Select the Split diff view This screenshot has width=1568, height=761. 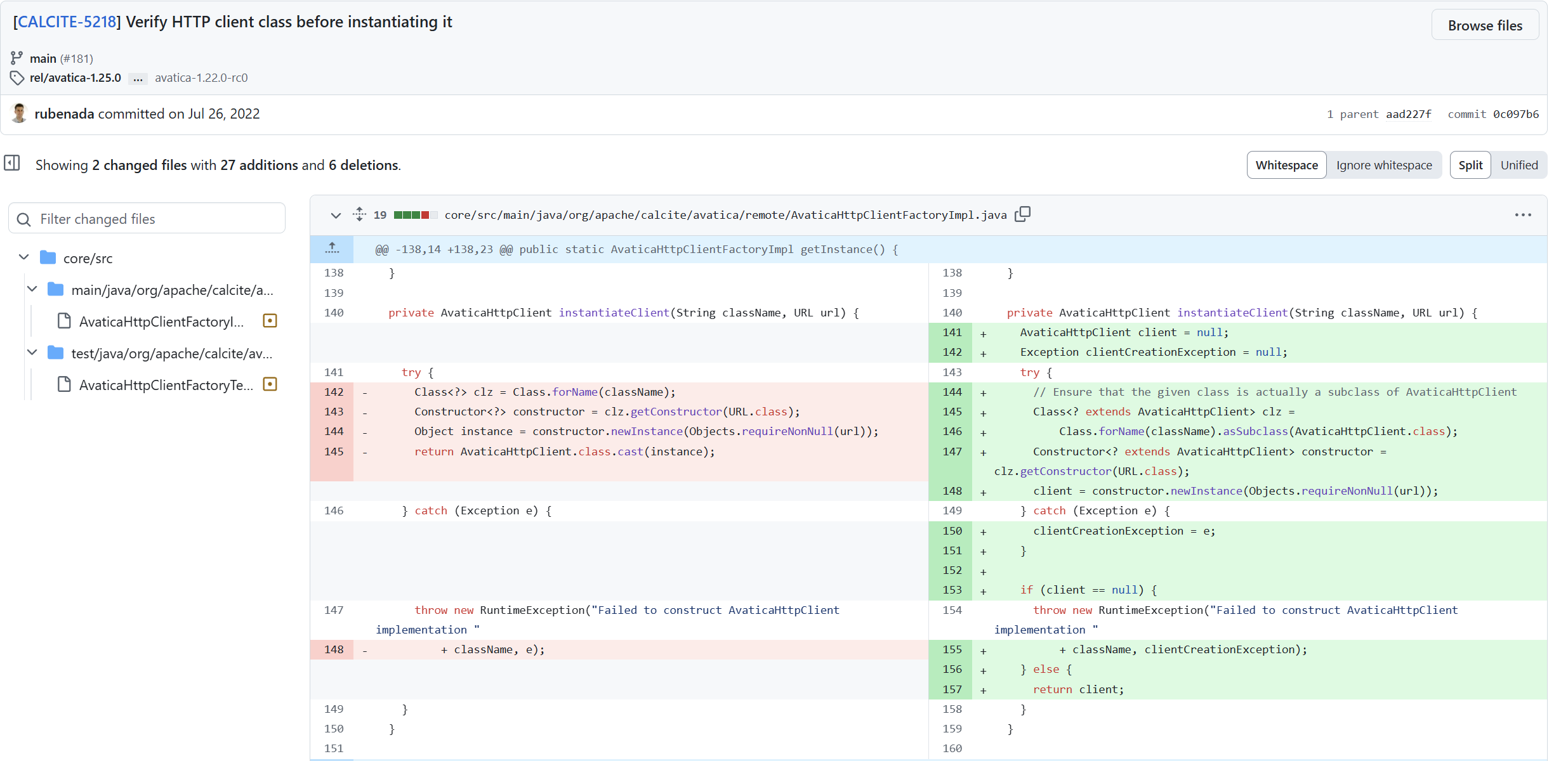click(1470, 165)
